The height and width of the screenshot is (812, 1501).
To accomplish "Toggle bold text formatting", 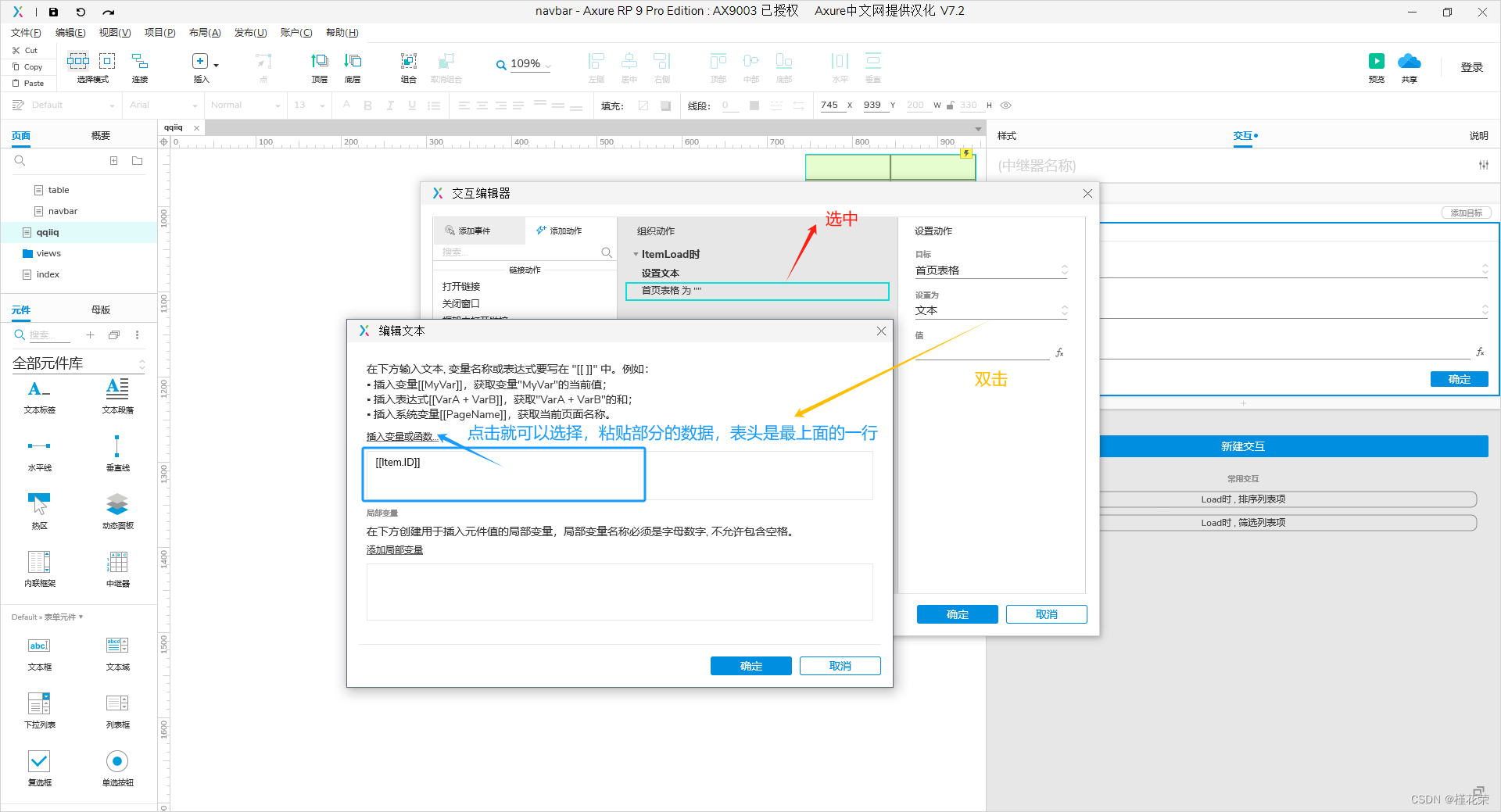I will [x=367, y=106].
